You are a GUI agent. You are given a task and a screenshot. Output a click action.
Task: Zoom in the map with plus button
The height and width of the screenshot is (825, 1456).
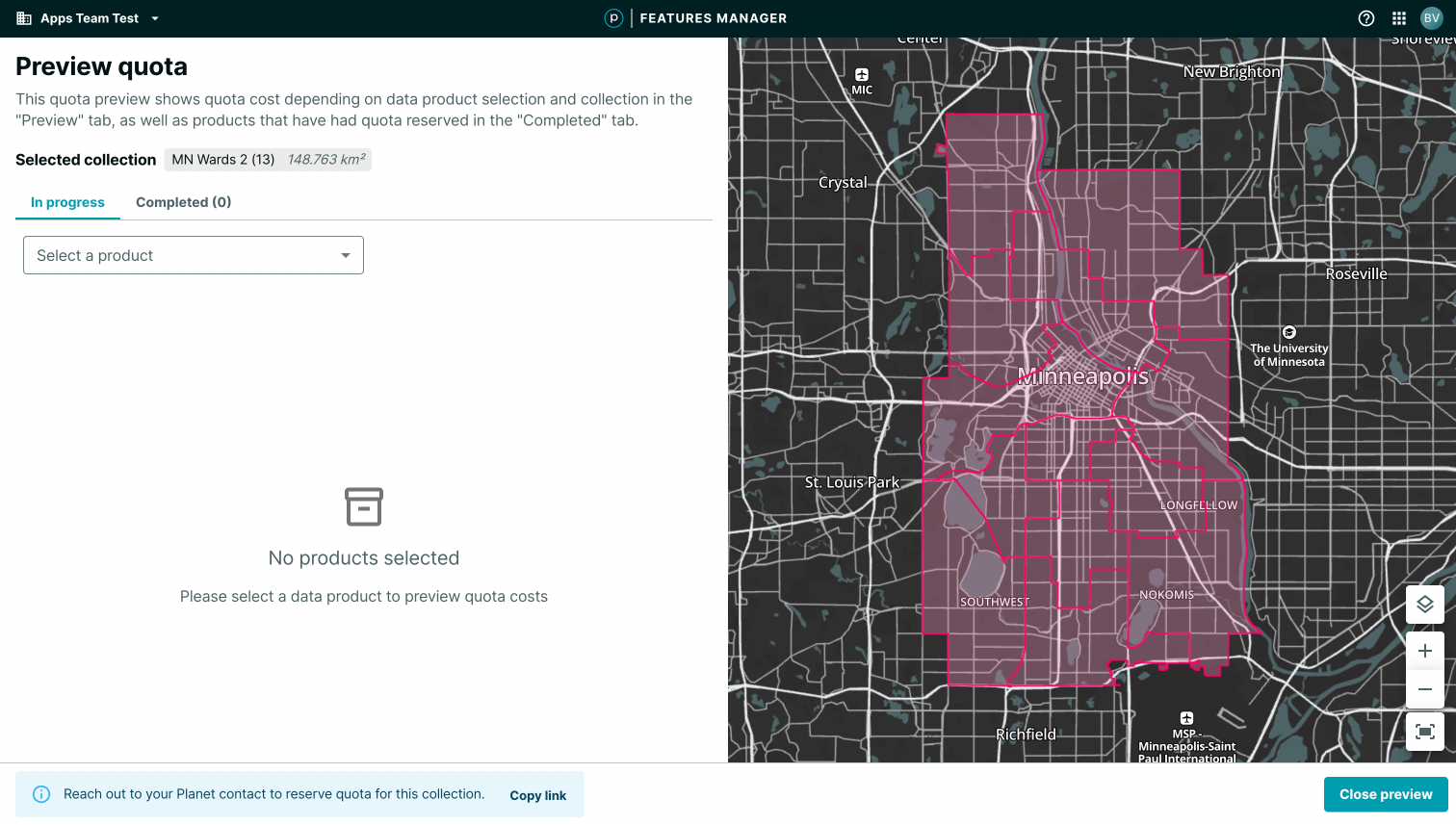point(1425,651)
